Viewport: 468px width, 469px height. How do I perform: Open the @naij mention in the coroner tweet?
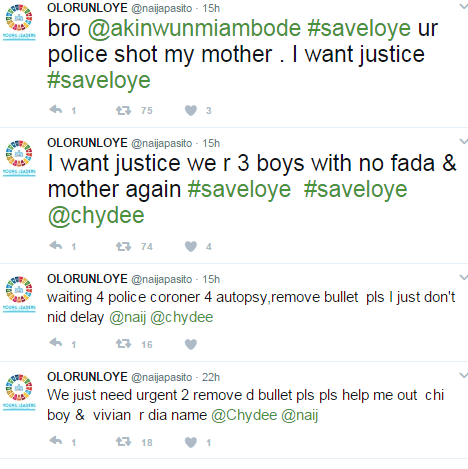128,318
